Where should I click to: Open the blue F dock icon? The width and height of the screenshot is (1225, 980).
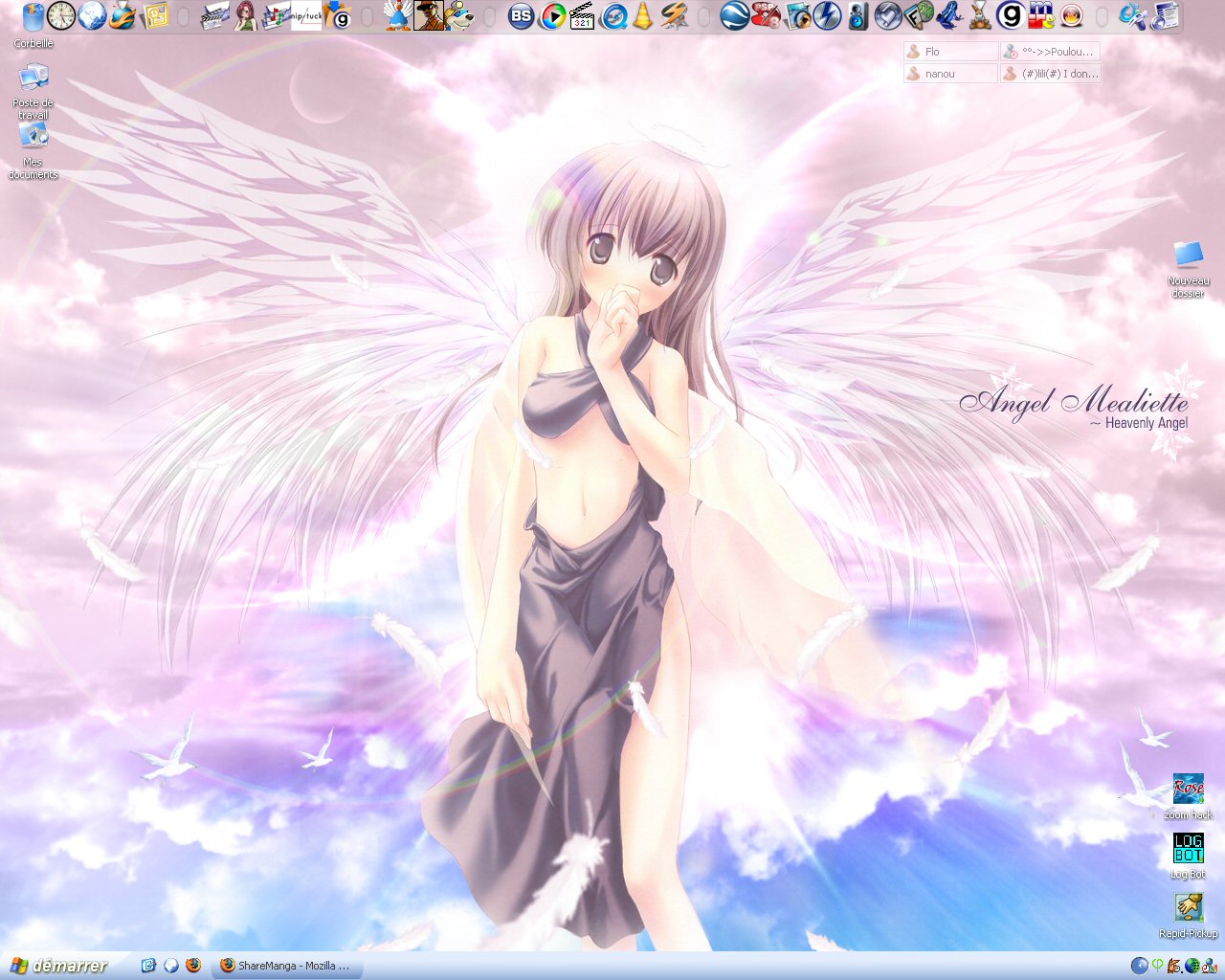click(919, 15)
